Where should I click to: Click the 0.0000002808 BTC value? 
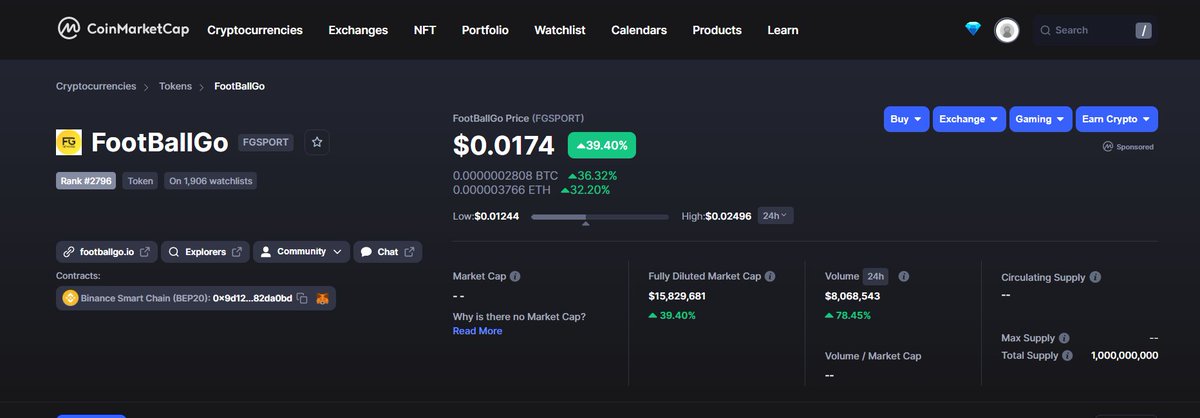click(506, 175)
